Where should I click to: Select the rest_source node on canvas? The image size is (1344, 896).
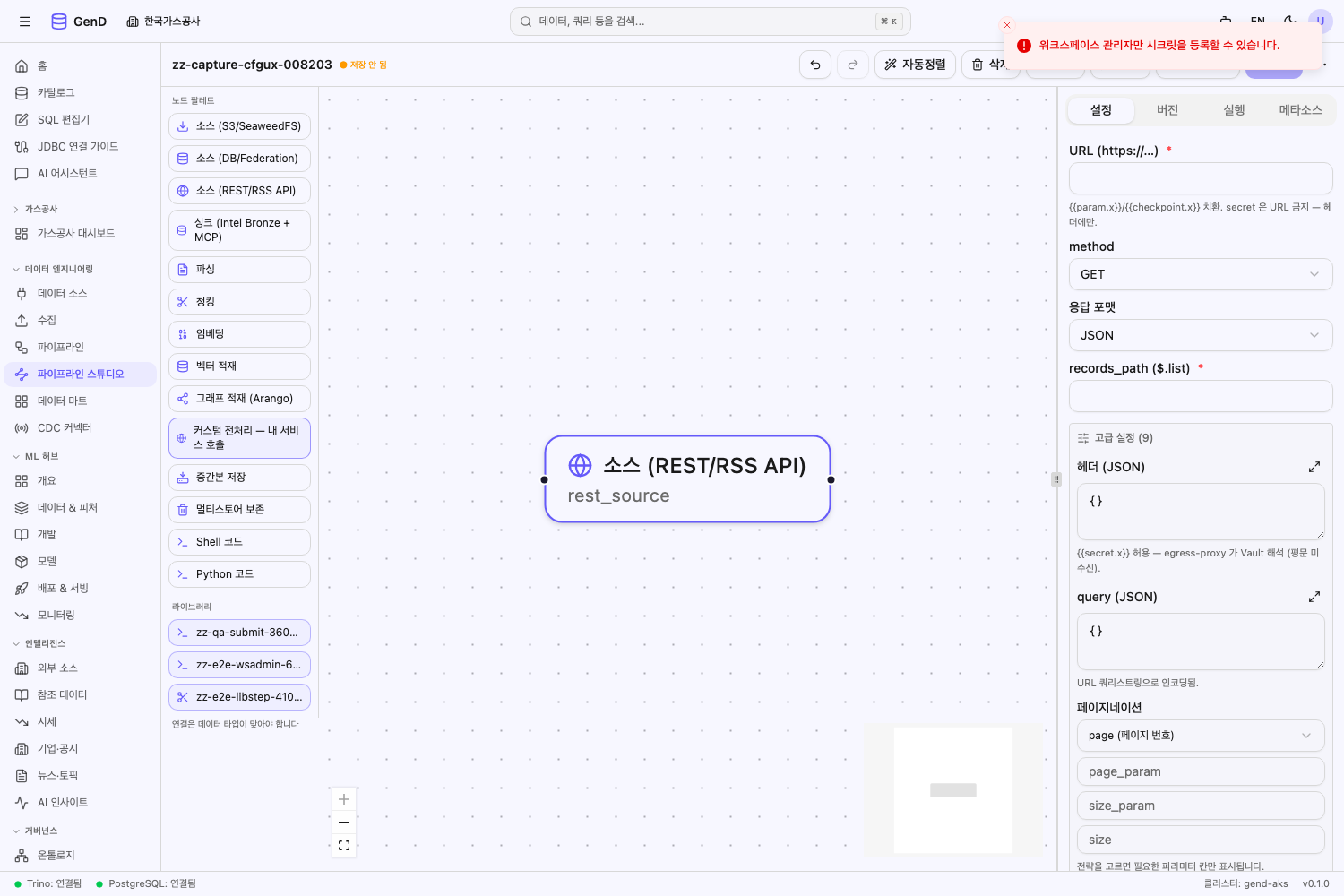[x=687, y=479]
